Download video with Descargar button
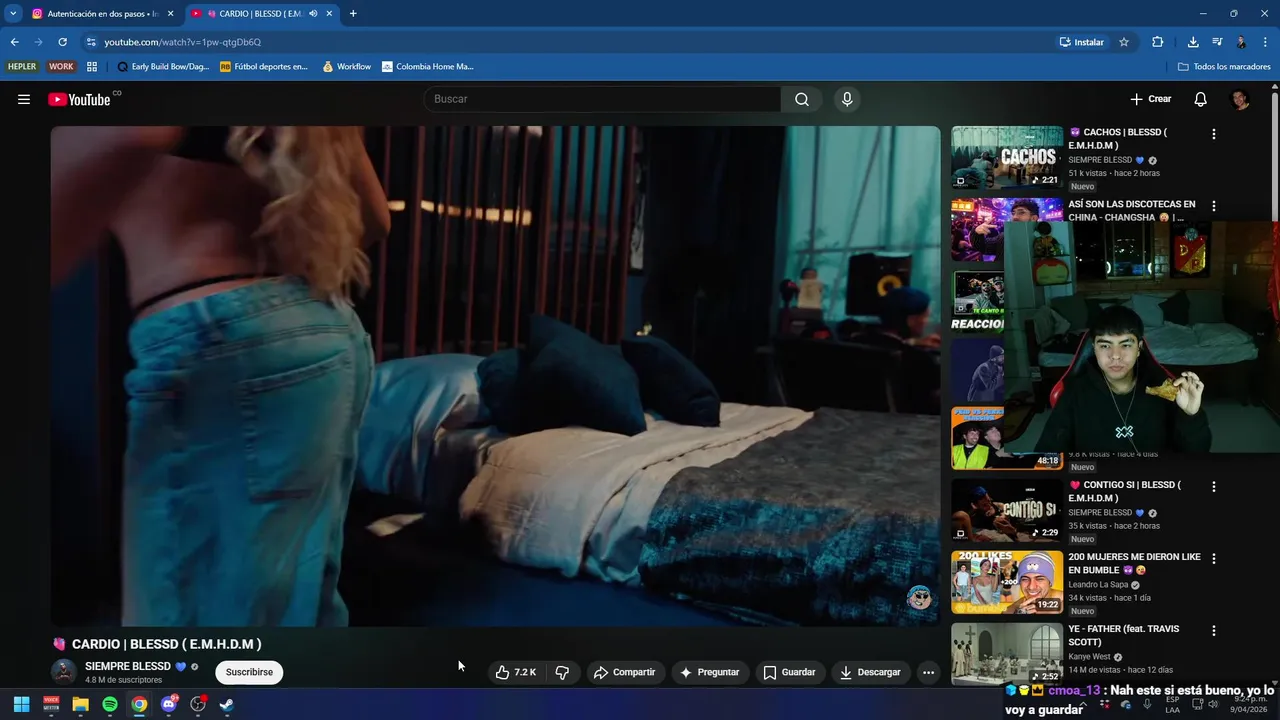This screenshot has width=1280, height=720. (870, 672)
